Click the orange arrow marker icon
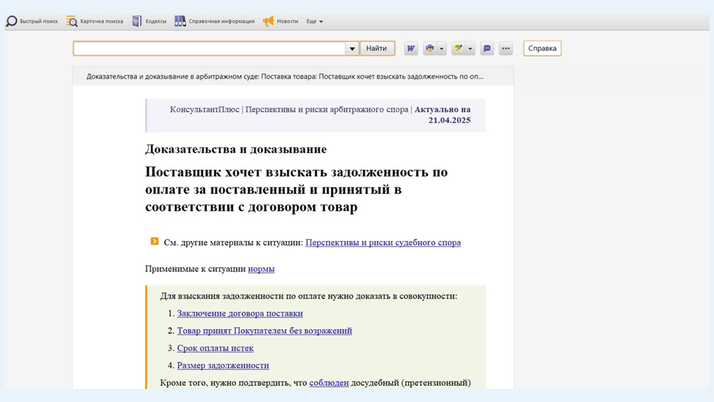714x402 pixels. pyautogui.click(x=155, y=242)
